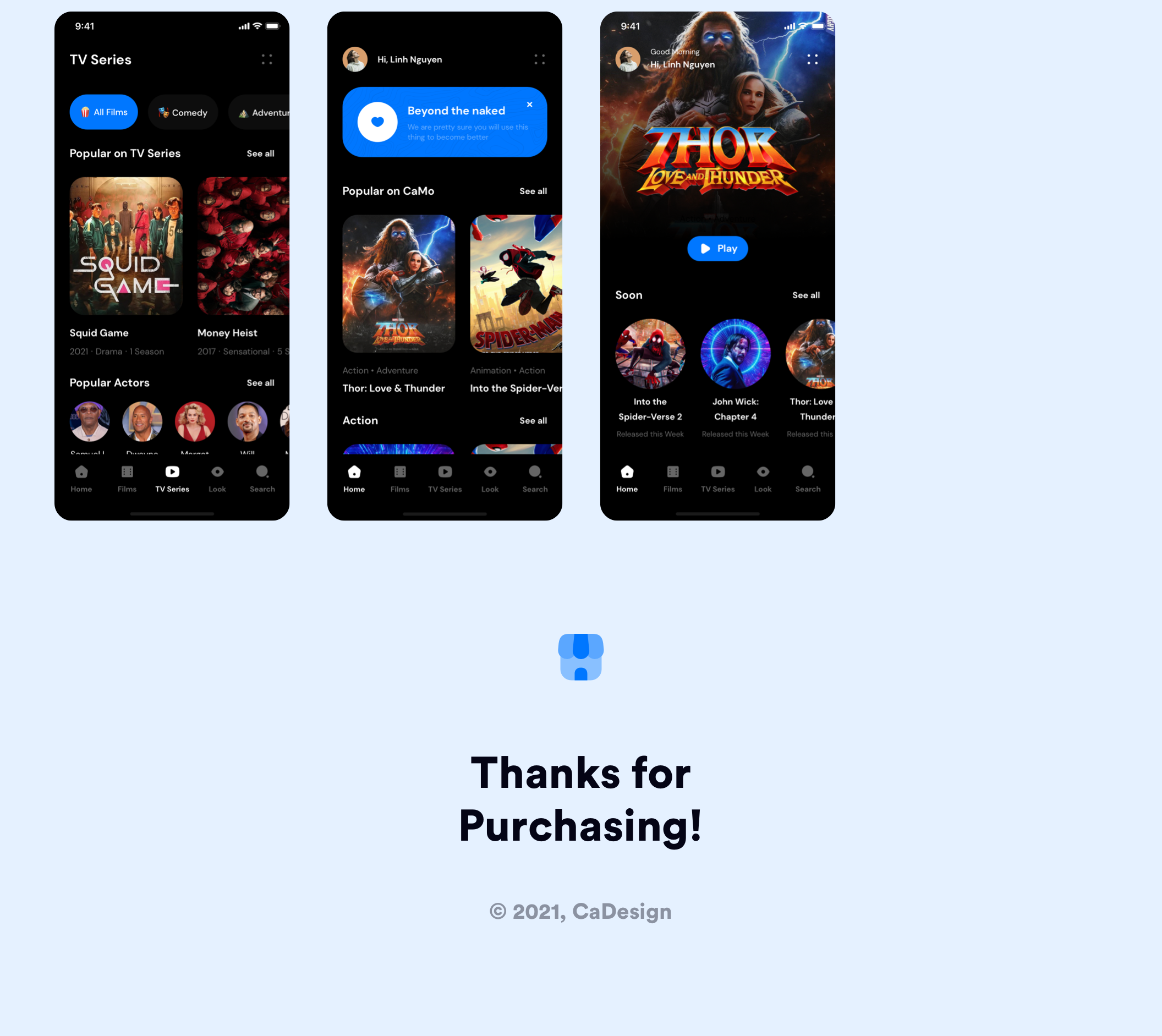Select the TV Series tab on left screen
Image resolution: width=1162 pixels, height=1036 pixels.
pos(172,478)
